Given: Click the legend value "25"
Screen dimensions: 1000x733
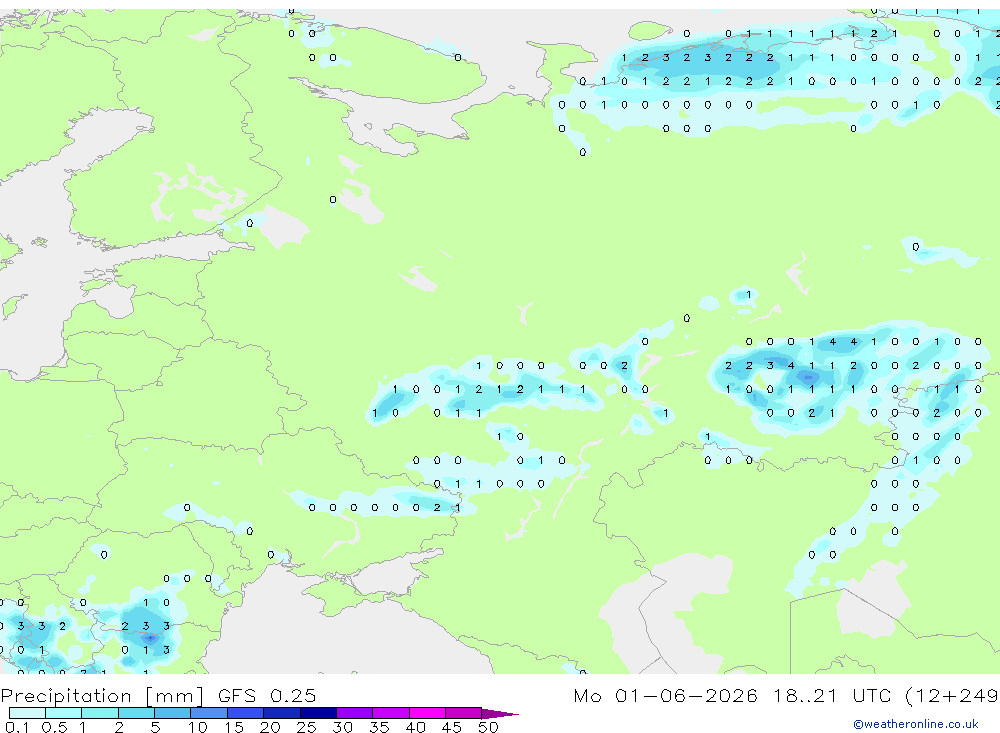Looking at the screenshot, I should (307, 727).
